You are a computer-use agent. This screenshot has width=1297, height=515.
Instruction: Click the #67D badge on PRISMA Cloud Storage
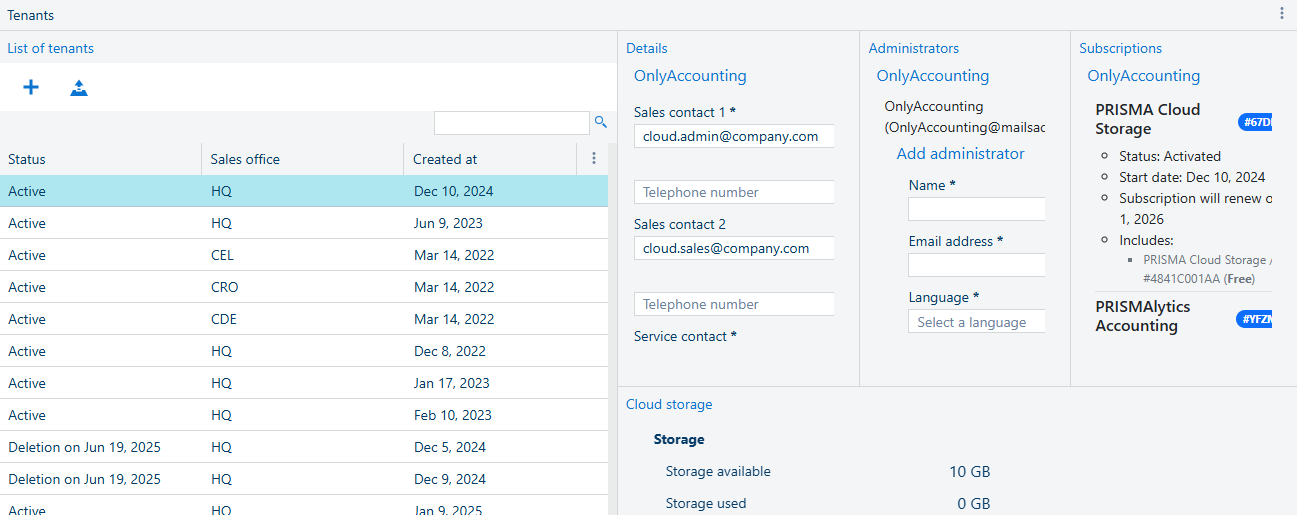pos(1256,122)
